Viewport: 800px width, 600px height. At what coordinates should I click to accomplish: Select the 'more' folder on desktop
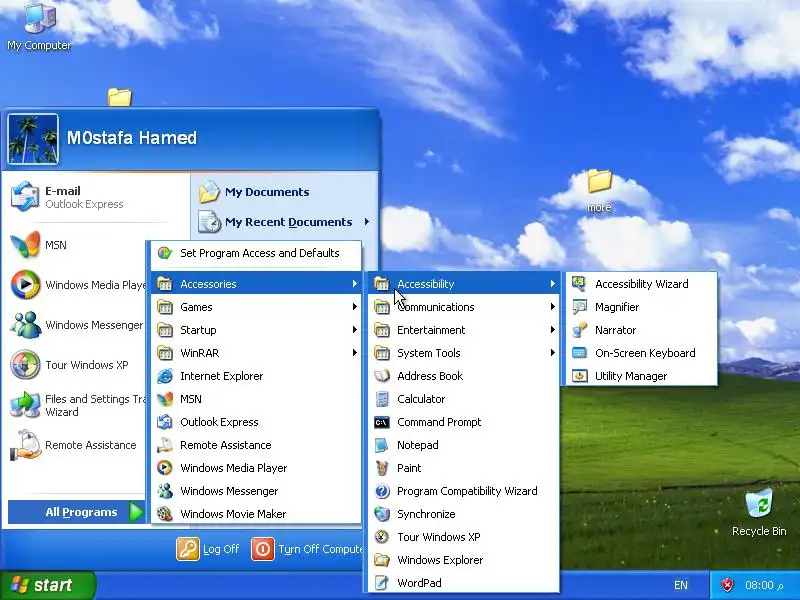click(599, 191)
